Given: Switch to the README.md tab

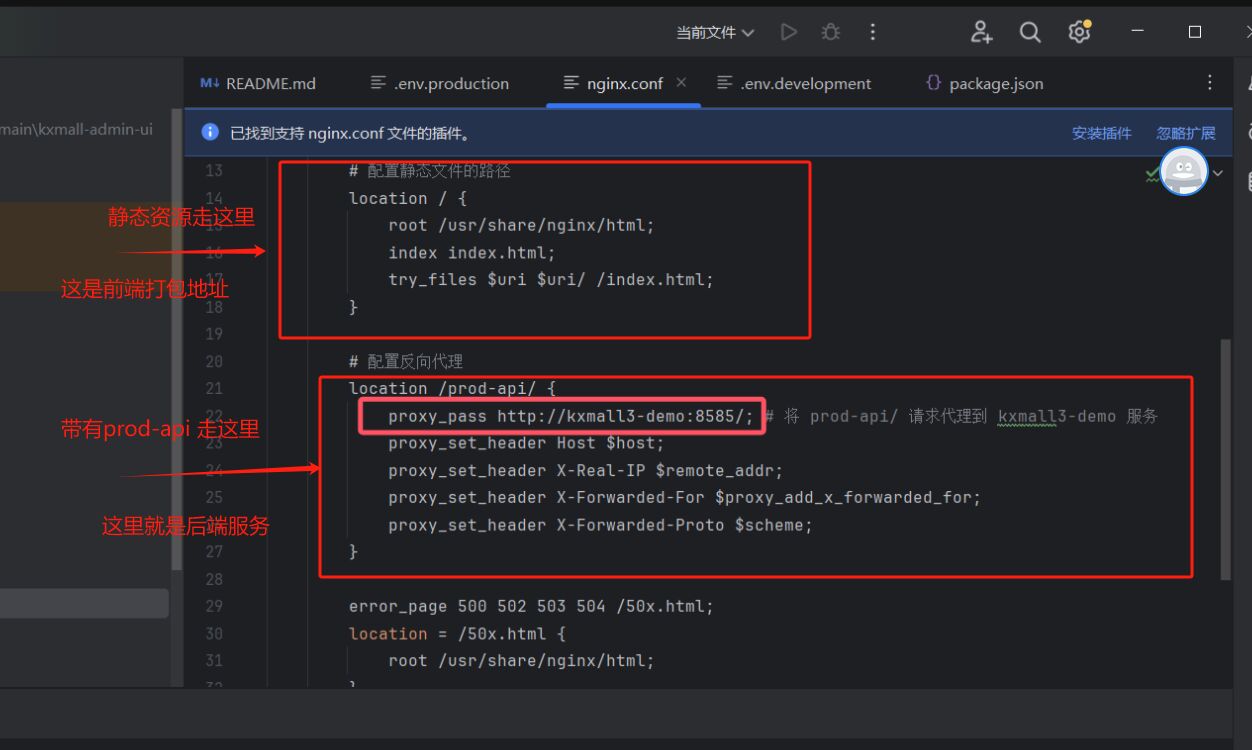Looking at the screenshot, I should click(258, 84).
